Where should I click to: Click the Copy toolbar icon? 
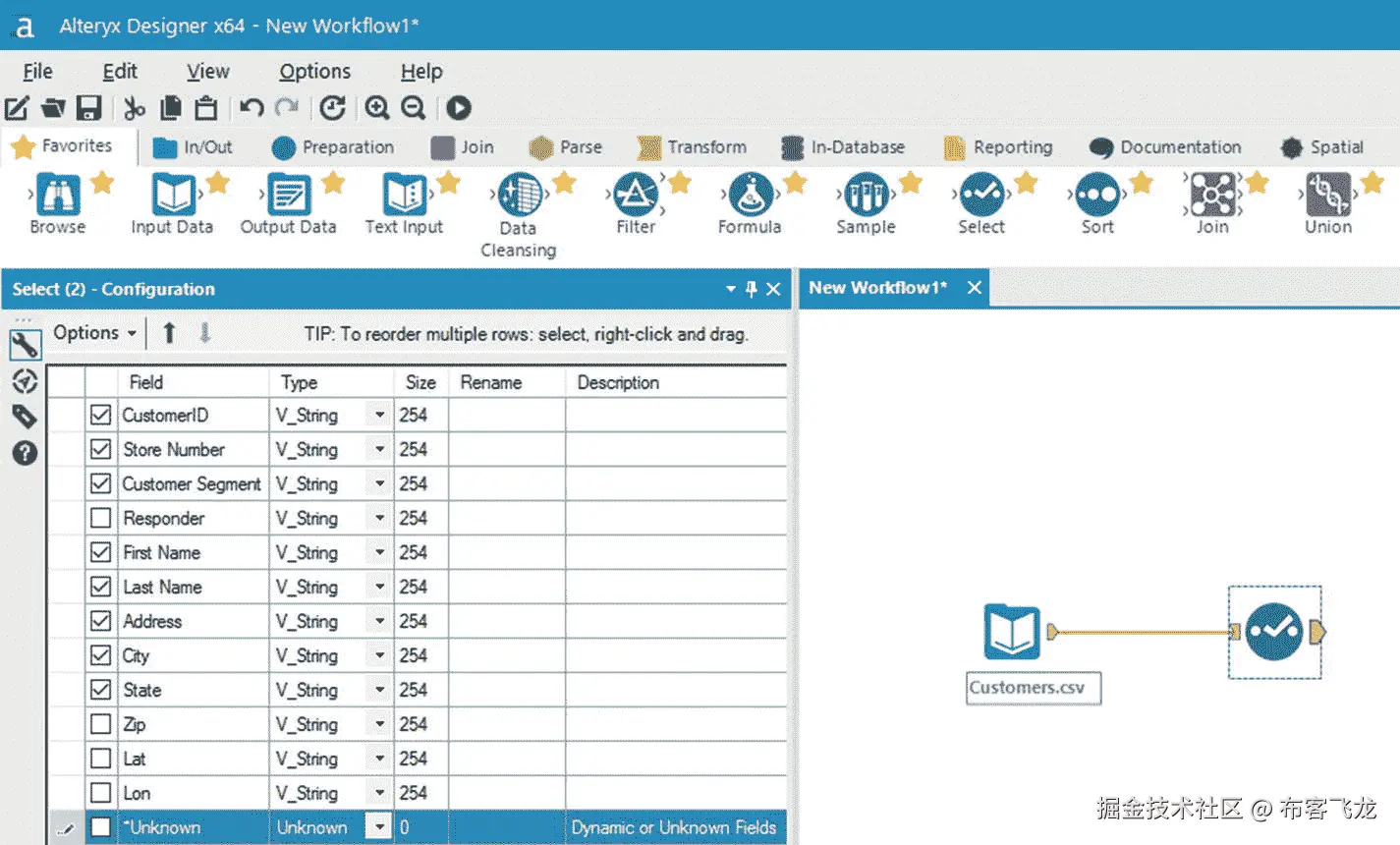point(171,108)
